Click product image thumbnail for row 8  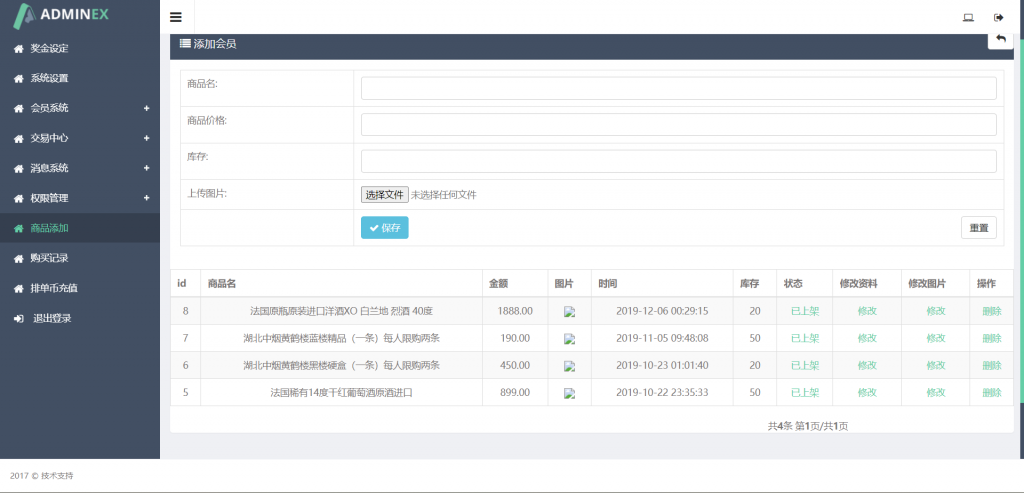(569, 311)
